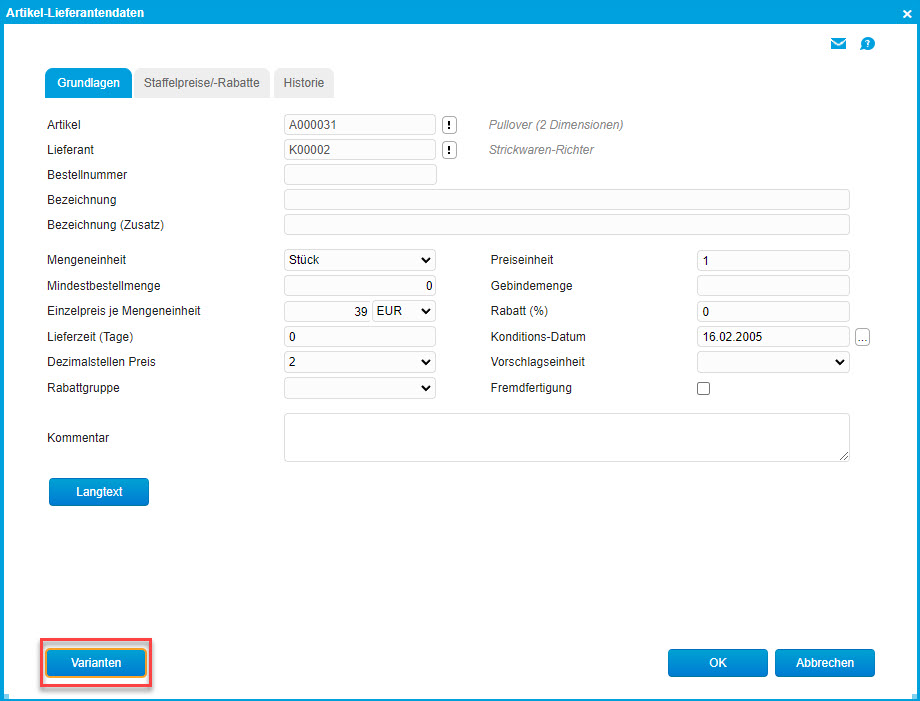Switch to the Staffelpreise/-Rabatte tab

[202, 83]
